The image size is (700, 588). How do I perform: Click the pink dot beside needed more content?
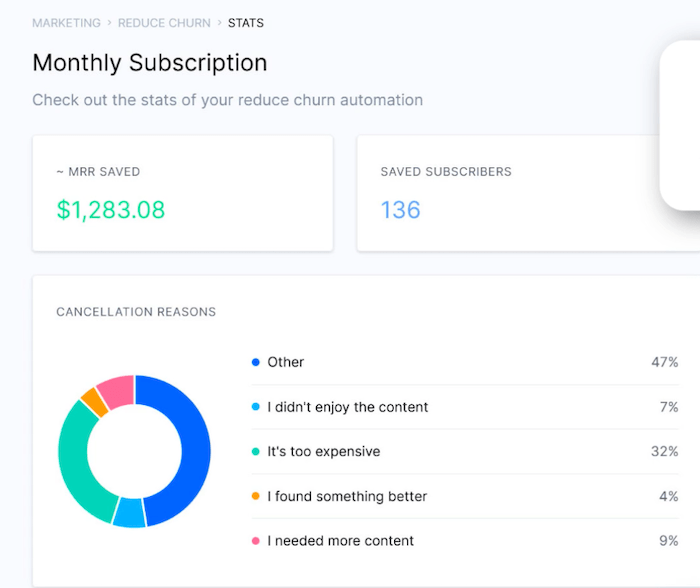point(256,541)
